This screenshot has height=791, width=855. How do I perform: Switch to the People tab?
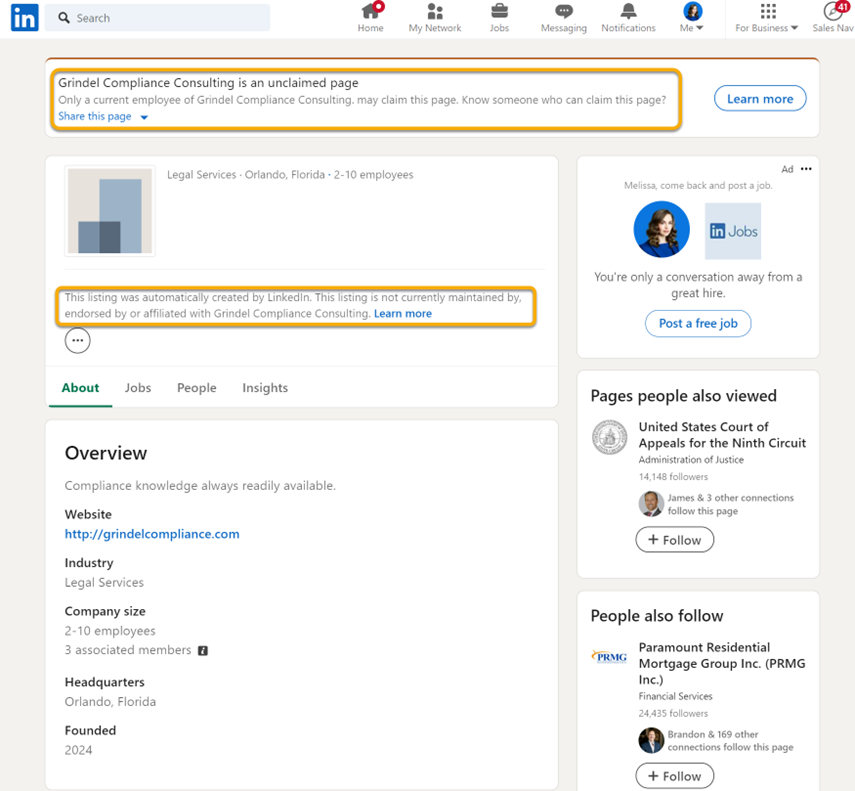[x=197, y=387]
